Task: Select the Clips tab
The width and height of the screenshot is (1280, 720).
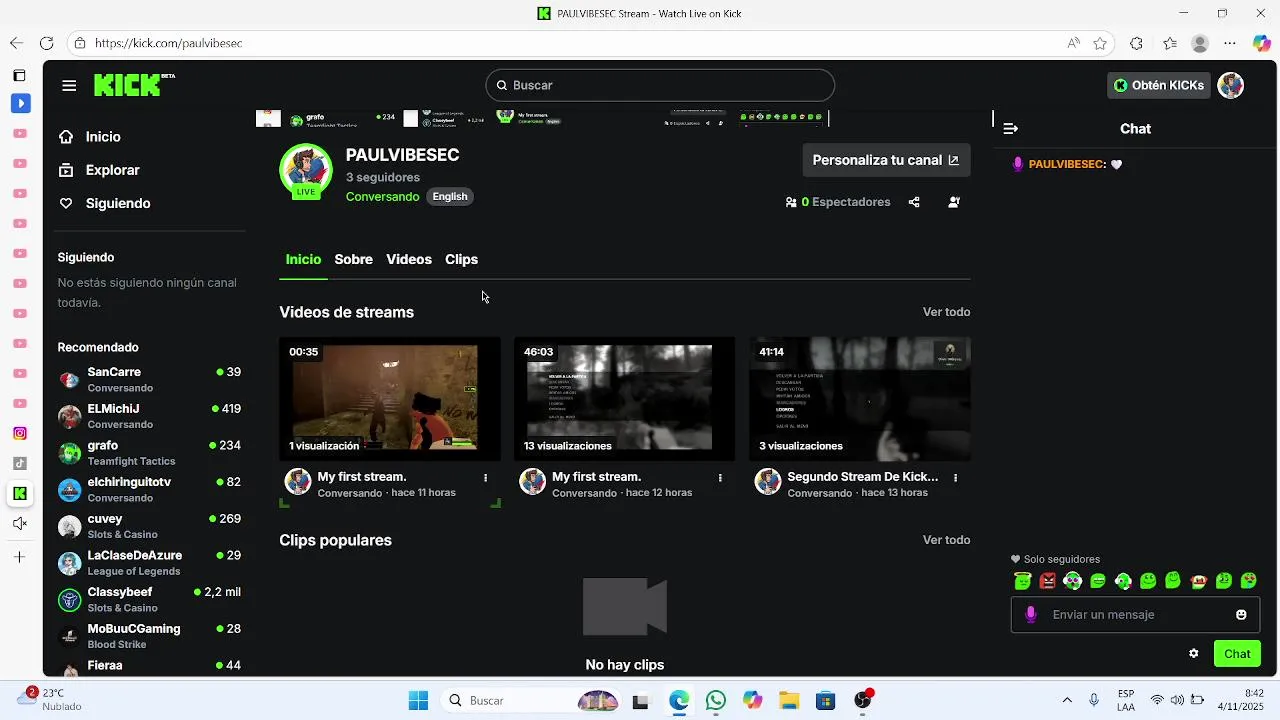Action: [x=461, y=259]
